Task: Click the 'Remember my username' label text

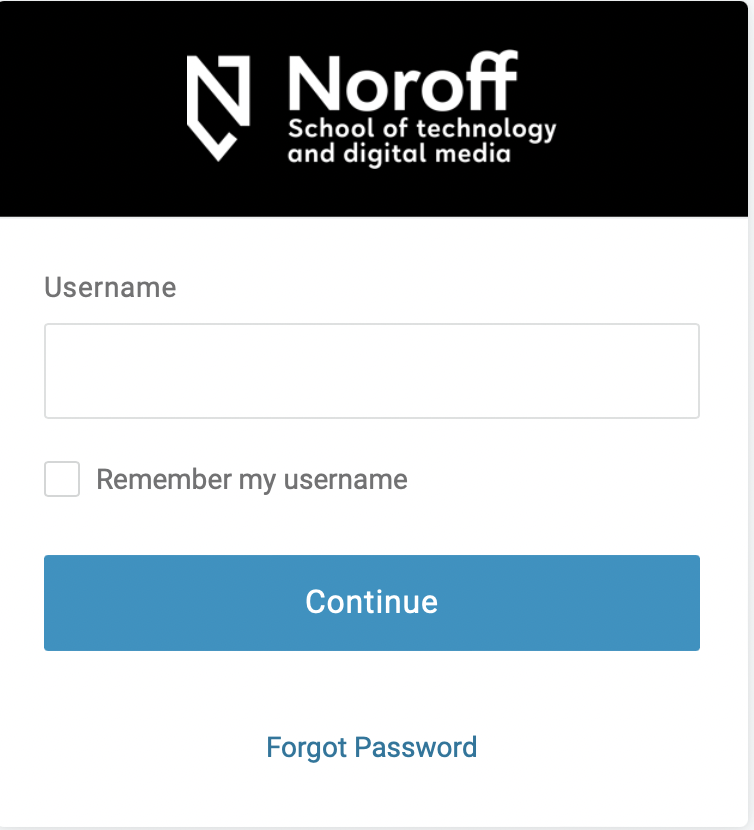Action: coord(252,480)
